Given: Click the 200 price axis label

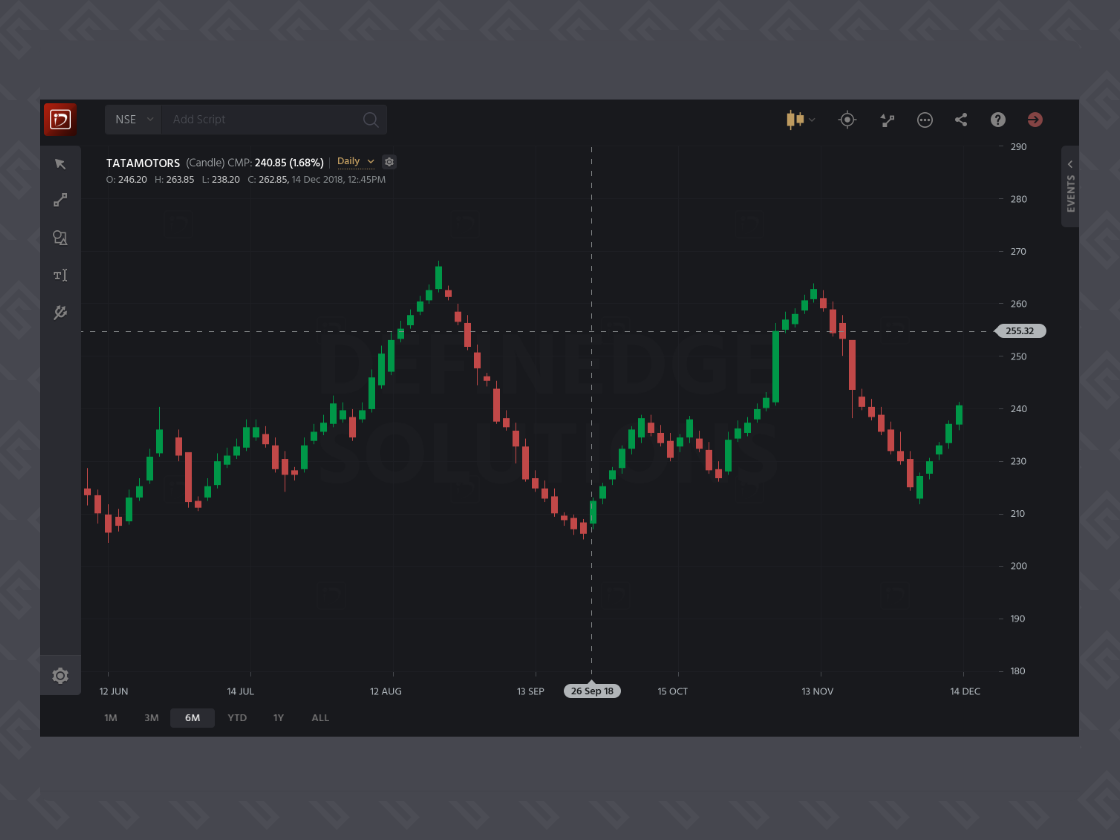Looking at the screenshot, I should (x=1019, y=566).
